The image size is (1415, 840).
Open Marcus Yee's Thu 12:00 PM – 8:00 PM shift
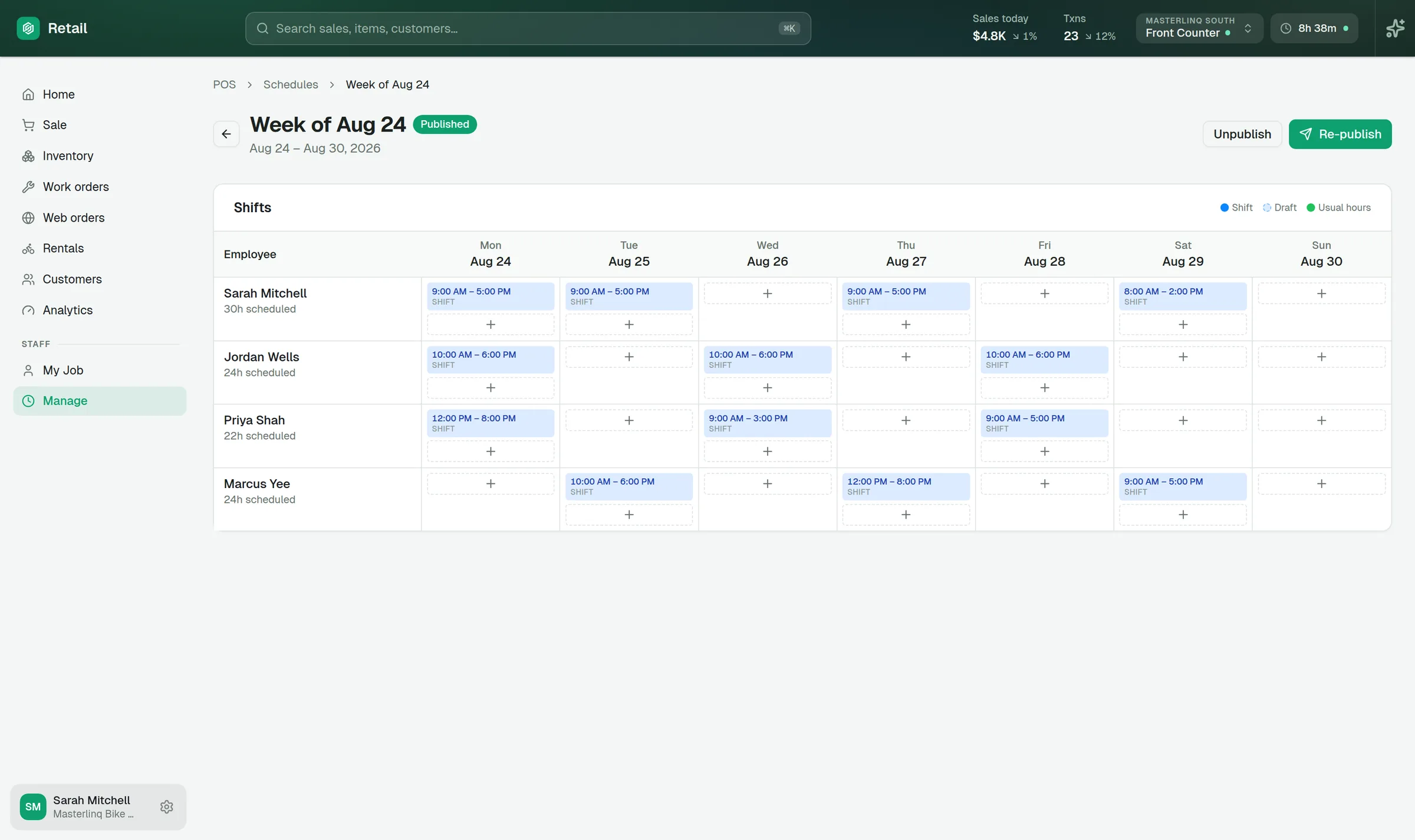pyautogui.click(x=906, y=487)
